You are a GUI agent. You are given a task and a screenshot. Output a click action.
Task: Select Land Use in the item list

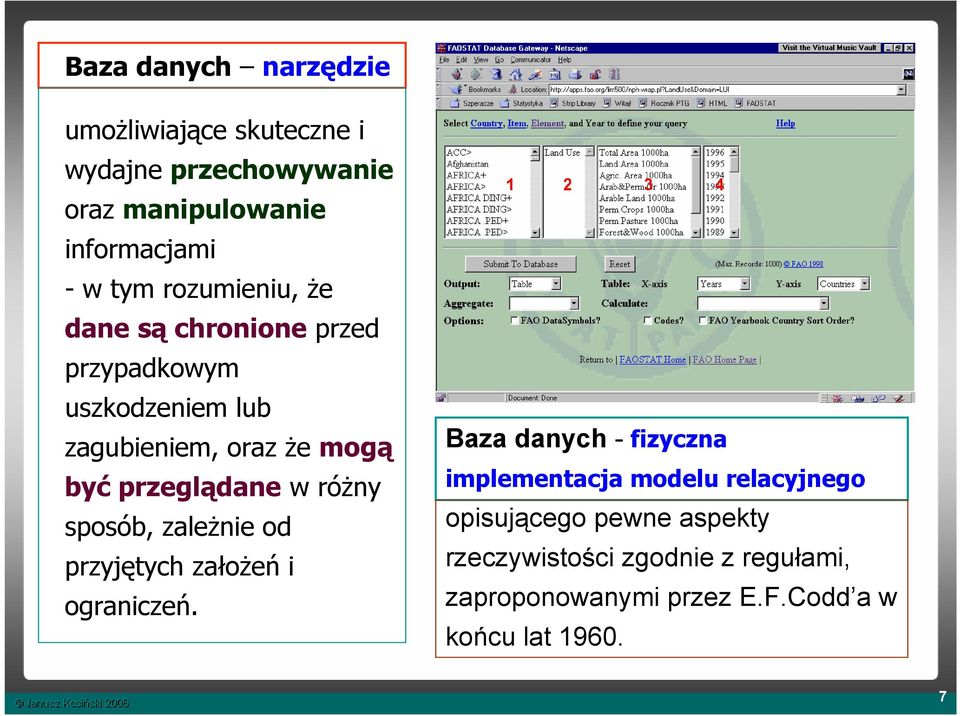click(x=563, y=153)
